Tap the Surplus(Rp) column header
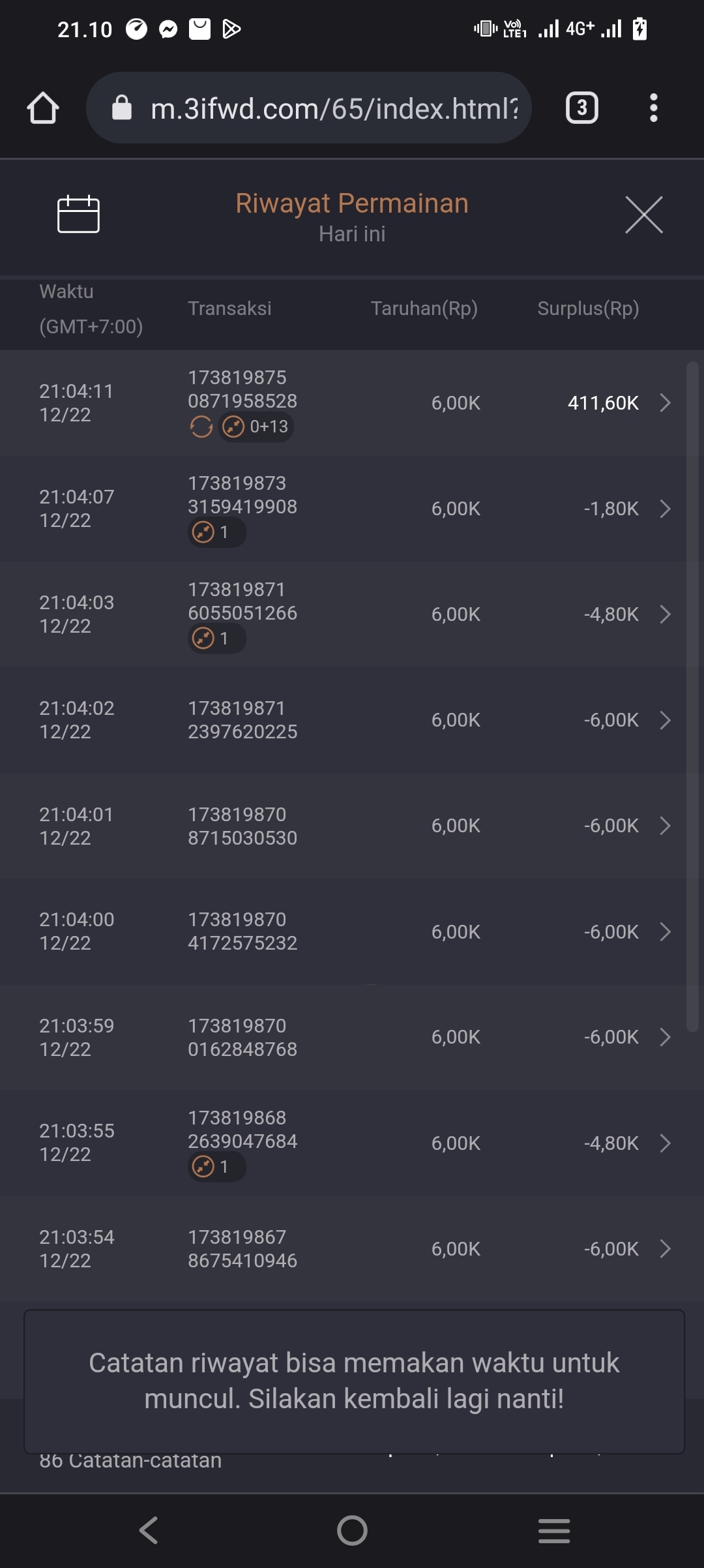 tap(588, 309)
